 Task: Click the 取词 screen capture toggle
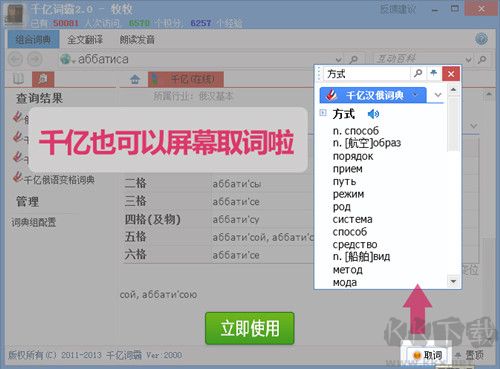[428, 355]
